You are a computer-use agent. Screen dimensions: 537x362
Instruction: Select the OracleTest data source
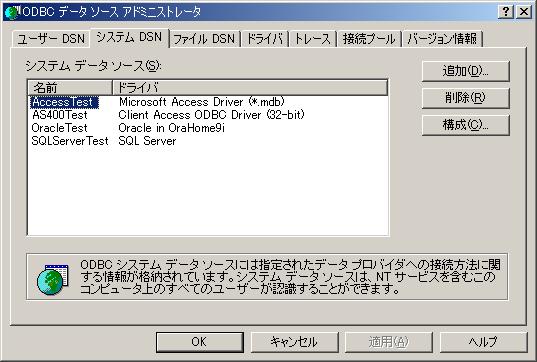pos(60,128)
